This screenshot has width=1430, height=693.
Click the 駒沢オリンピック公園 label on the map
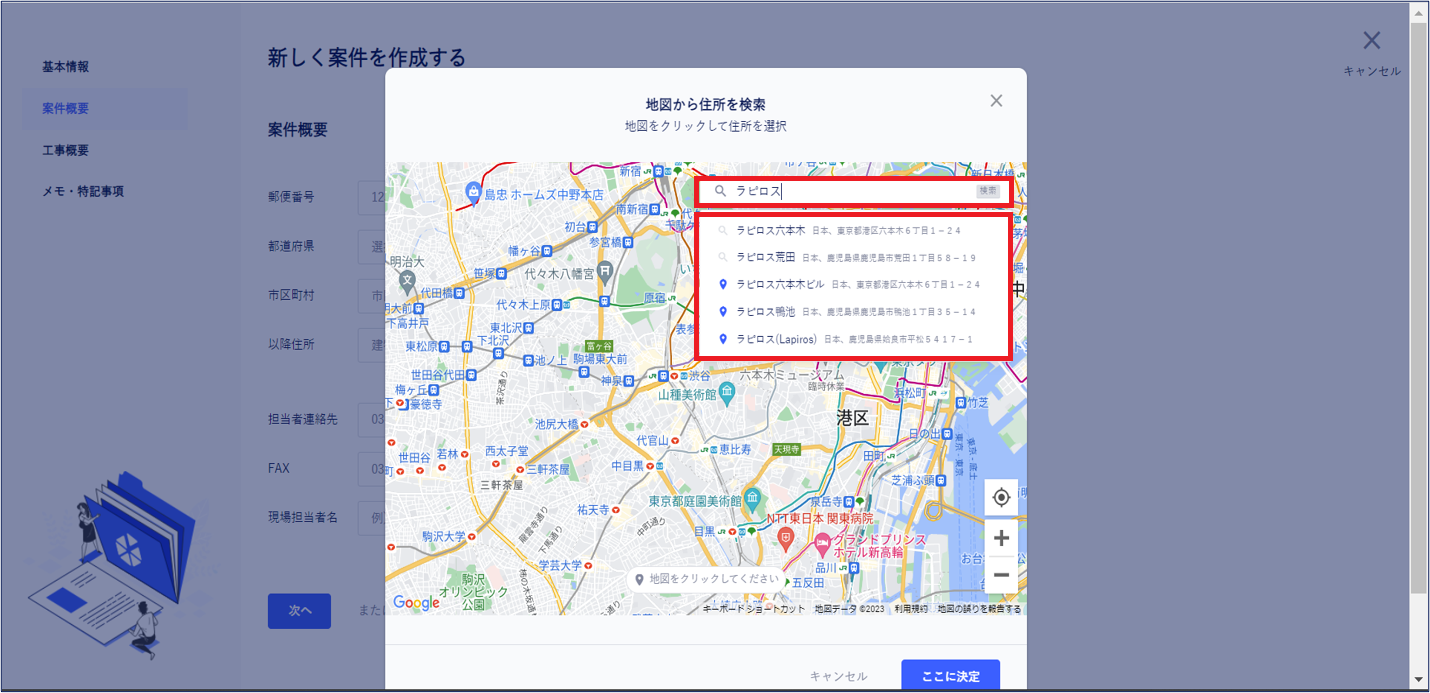click(474, 592)
